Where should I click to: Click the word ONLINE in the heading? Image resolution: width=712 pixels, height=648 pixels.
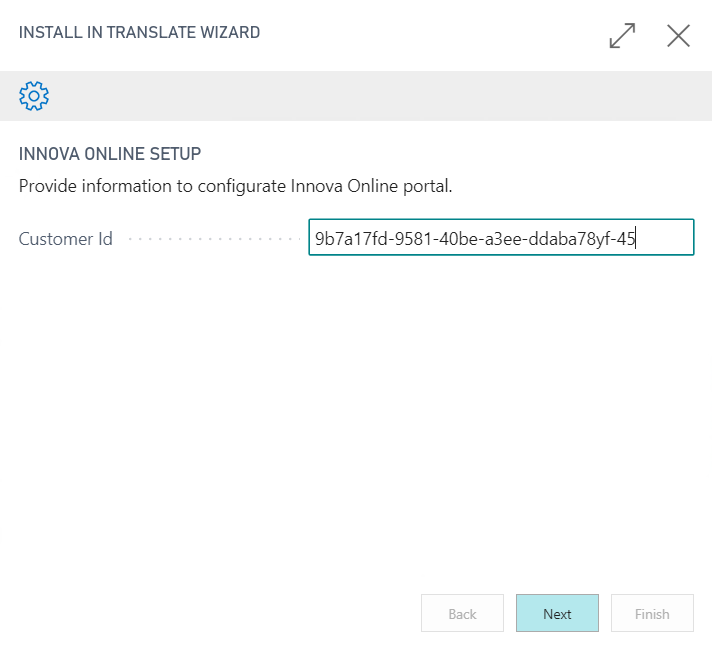[x=117, y=154]
